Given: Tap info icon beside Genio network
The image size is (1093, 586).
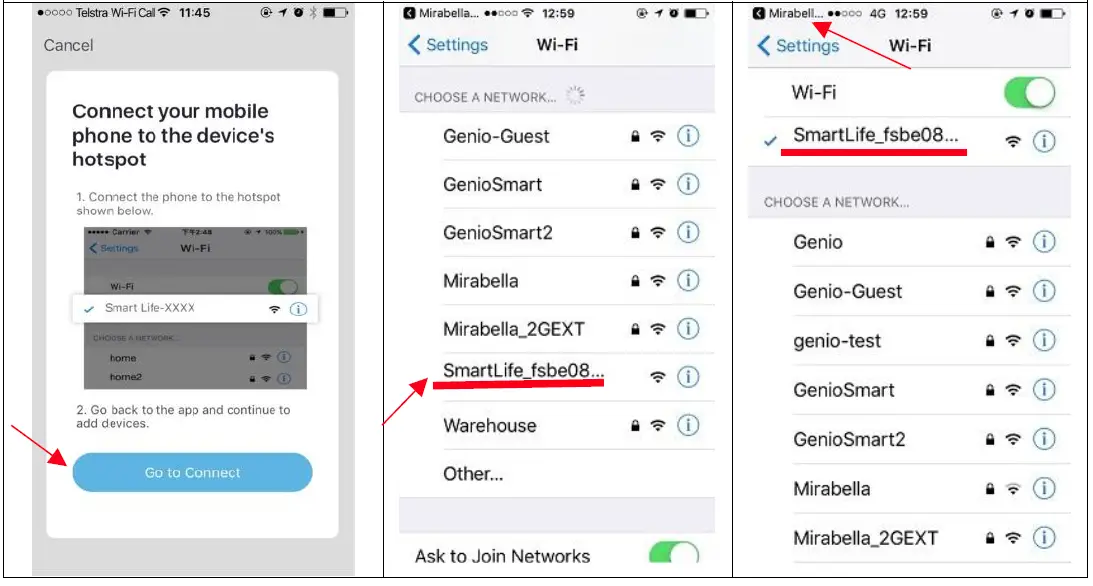Looking at the screenshot, I should [x=1044, y=242].
